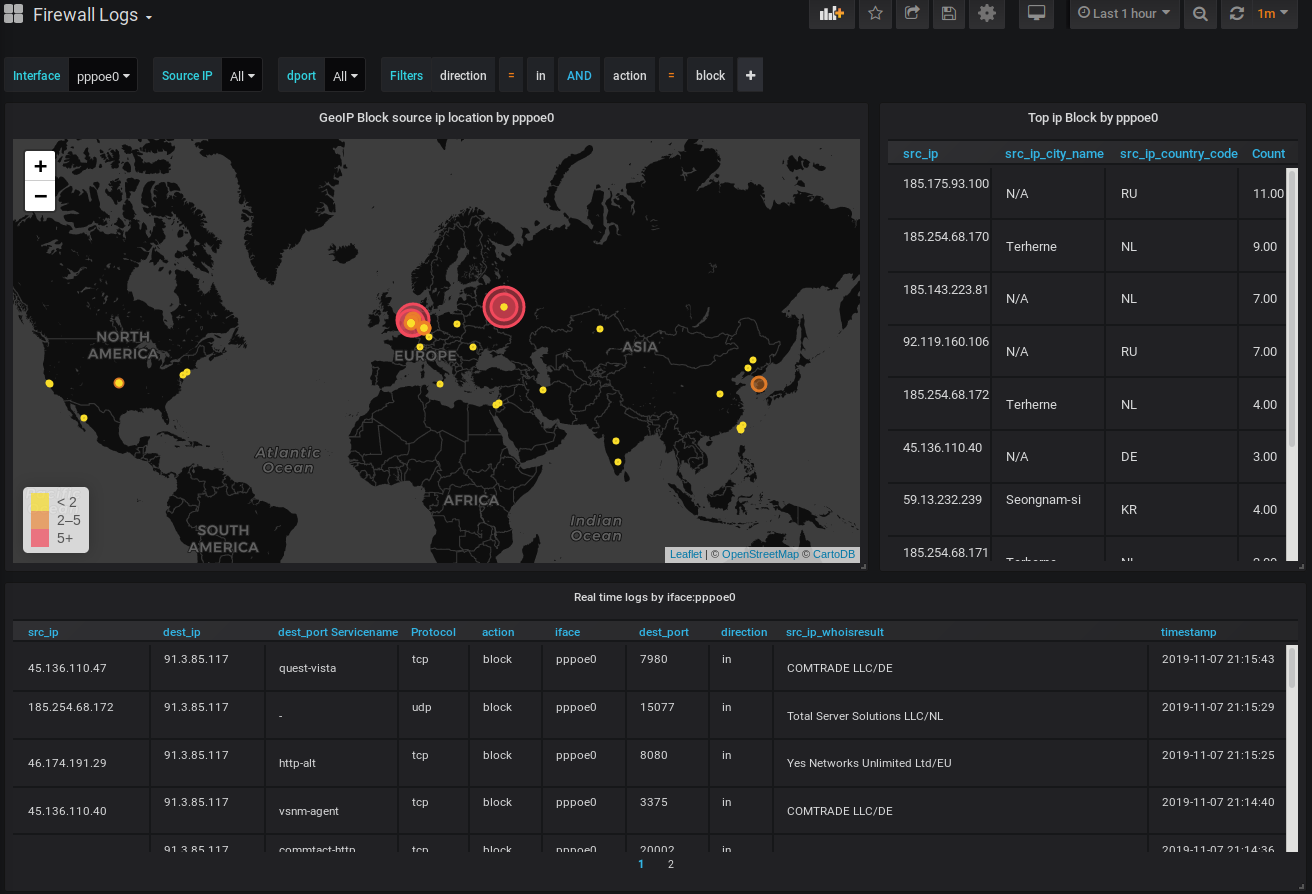
Task: Zoom out on the GeoIP map
Action: click(x=40, y=196)
